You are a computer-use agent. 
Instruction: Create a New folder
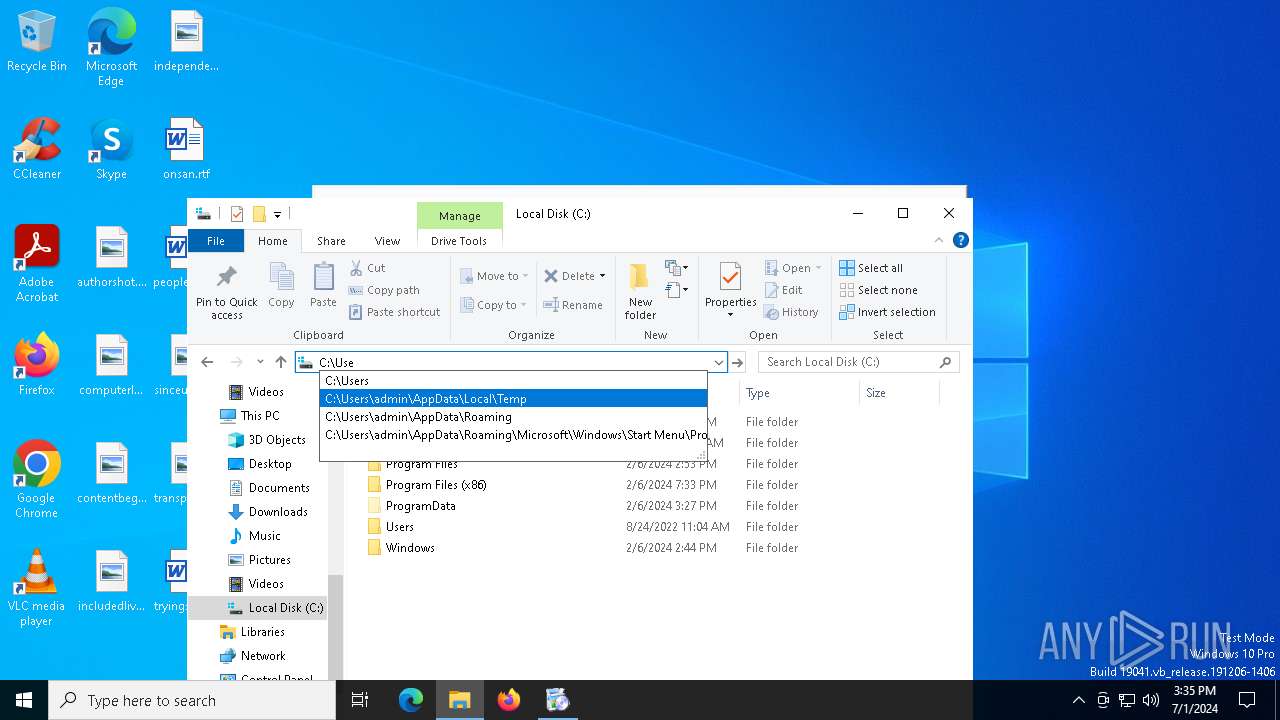[640, 291]
